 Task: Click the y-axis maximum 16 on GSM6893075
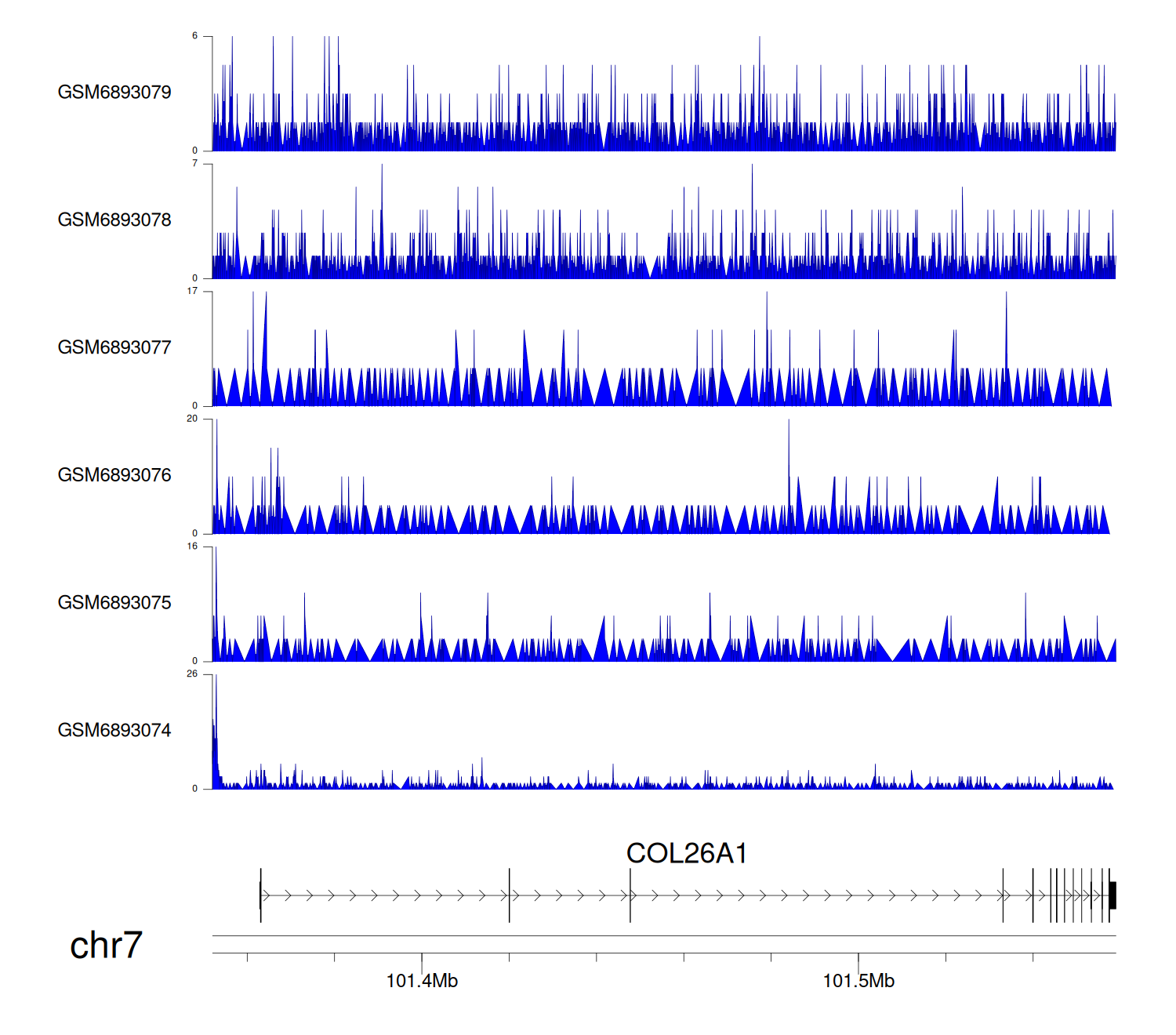click(192, 547)
